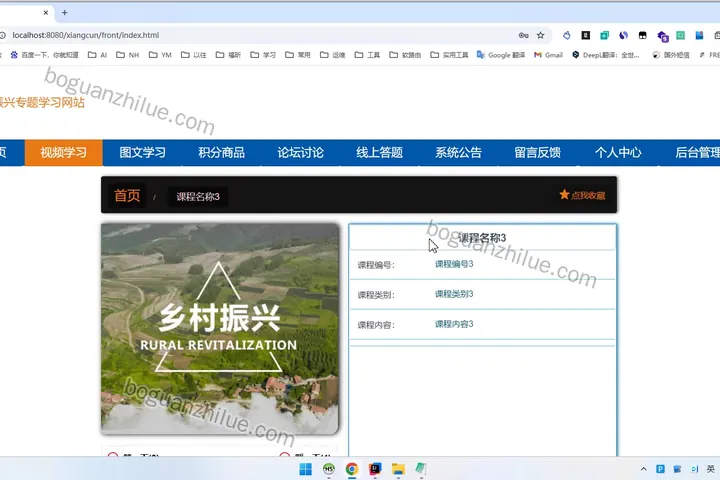Open the NH bookmarks folder
The width and height of the screenshot is (720, 480).
coord(128,55)
